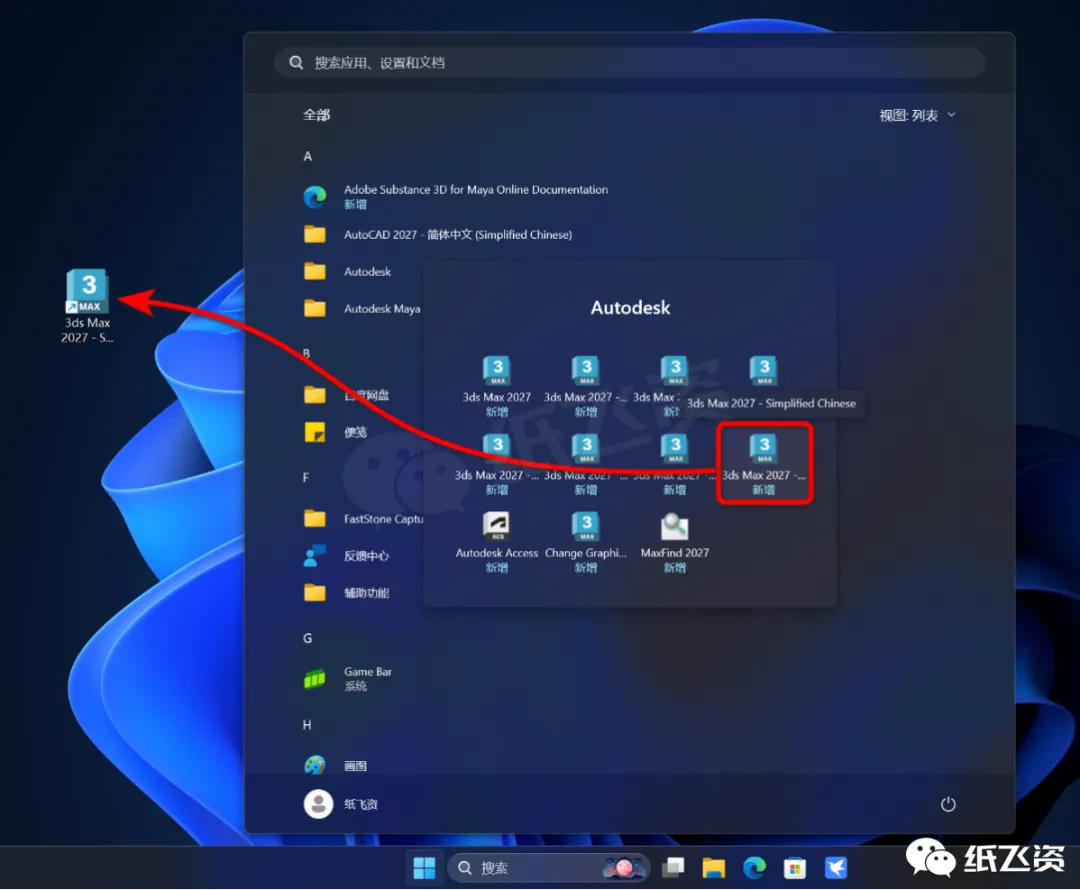Screen dimensions: 1080x890
Task: Expand the 辅助功能 folder
Action: tap(346, 593)
